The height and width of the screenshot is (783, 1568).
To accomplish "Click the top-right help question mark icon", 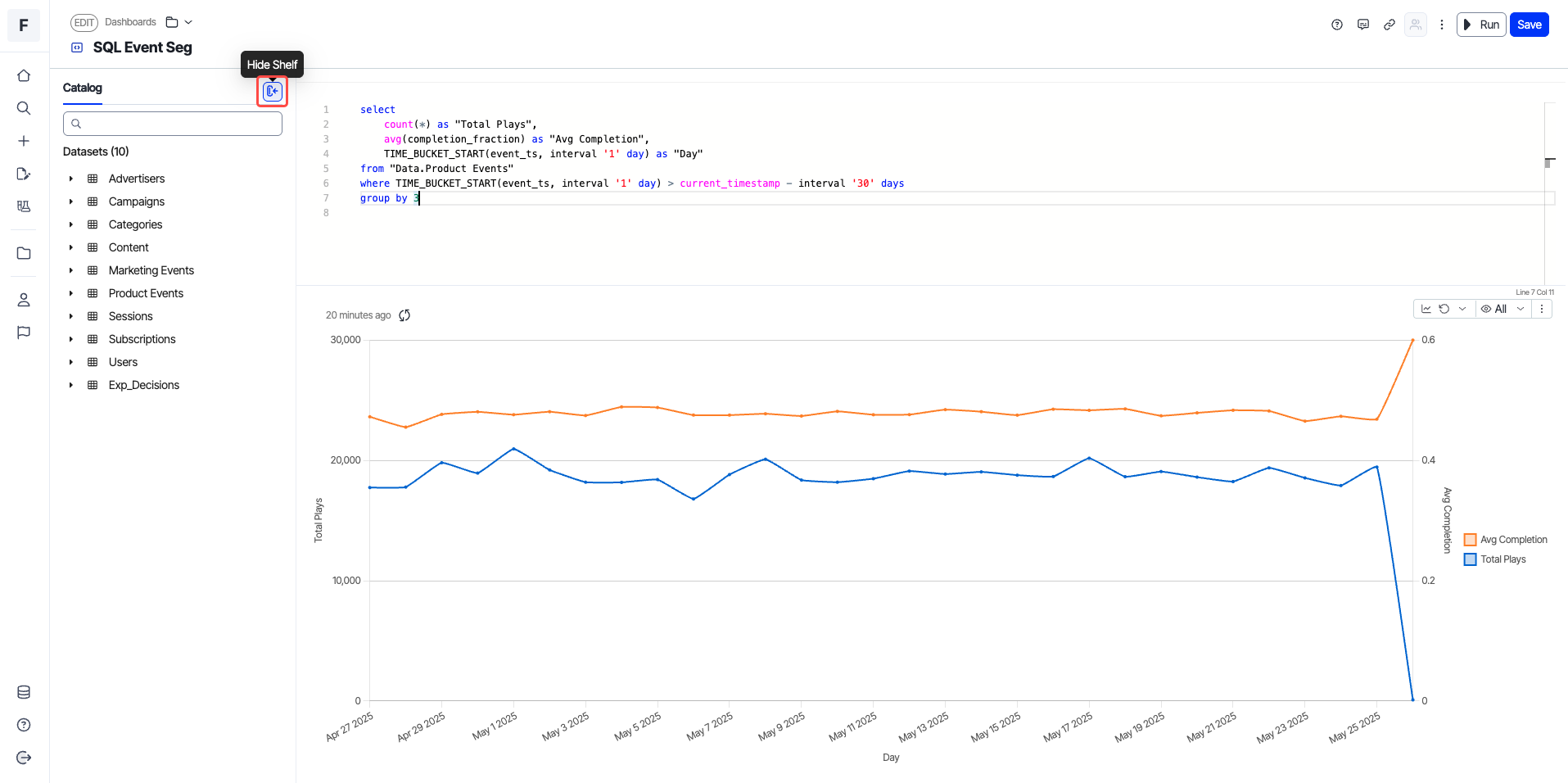I will (x=1337, y=25).
